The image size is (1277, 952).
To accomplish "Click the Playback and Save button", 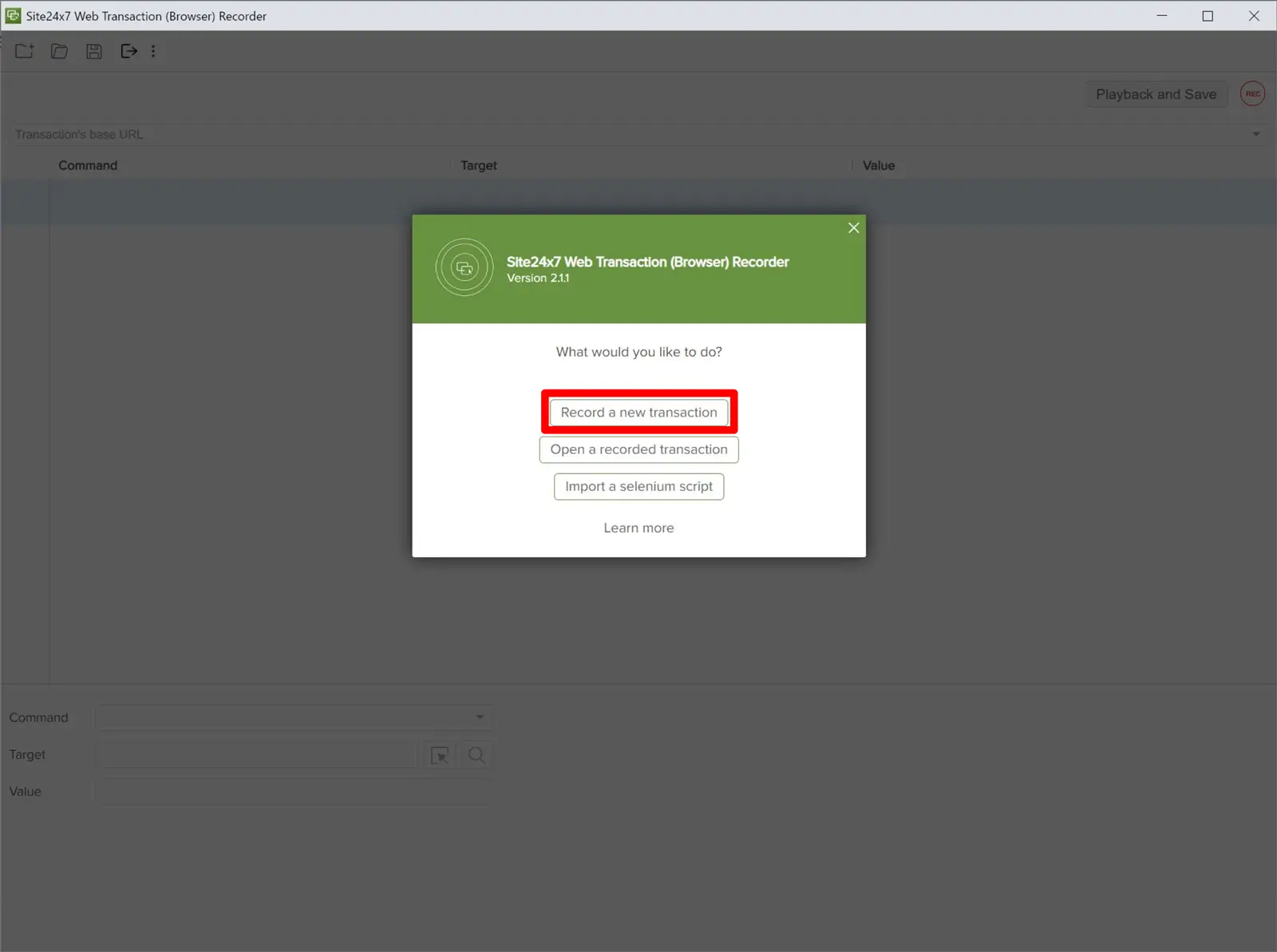I will point(1156,94).
